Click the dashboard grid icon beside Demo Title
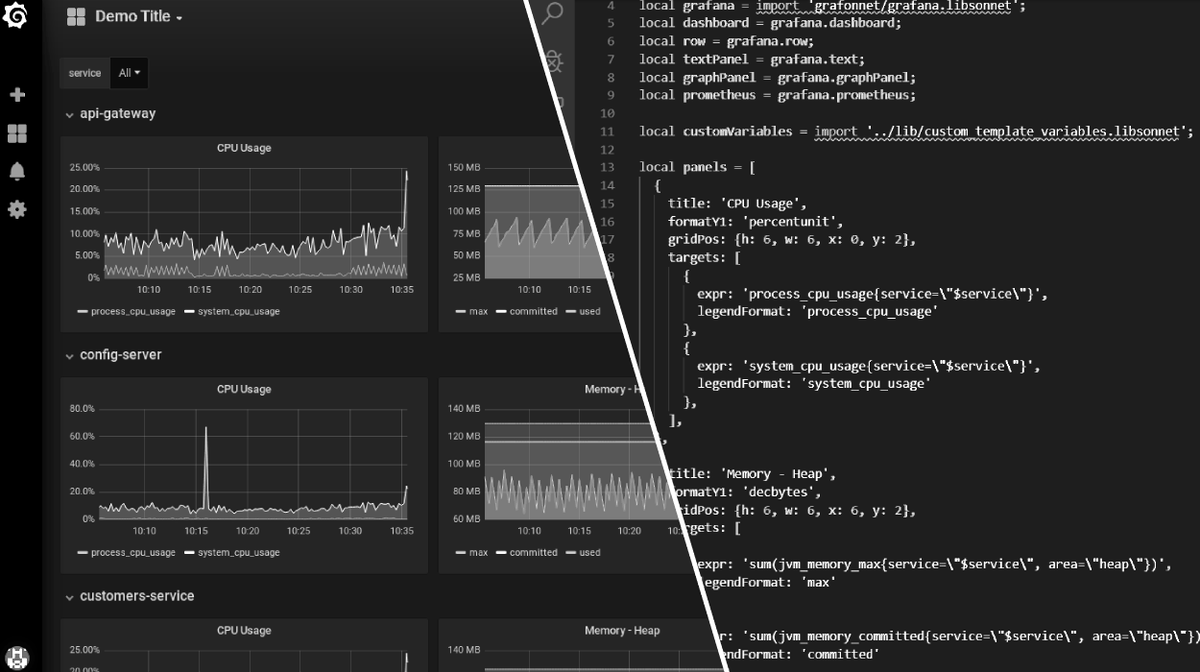This screenshot has width=1200, height=672. coord(76,17)
